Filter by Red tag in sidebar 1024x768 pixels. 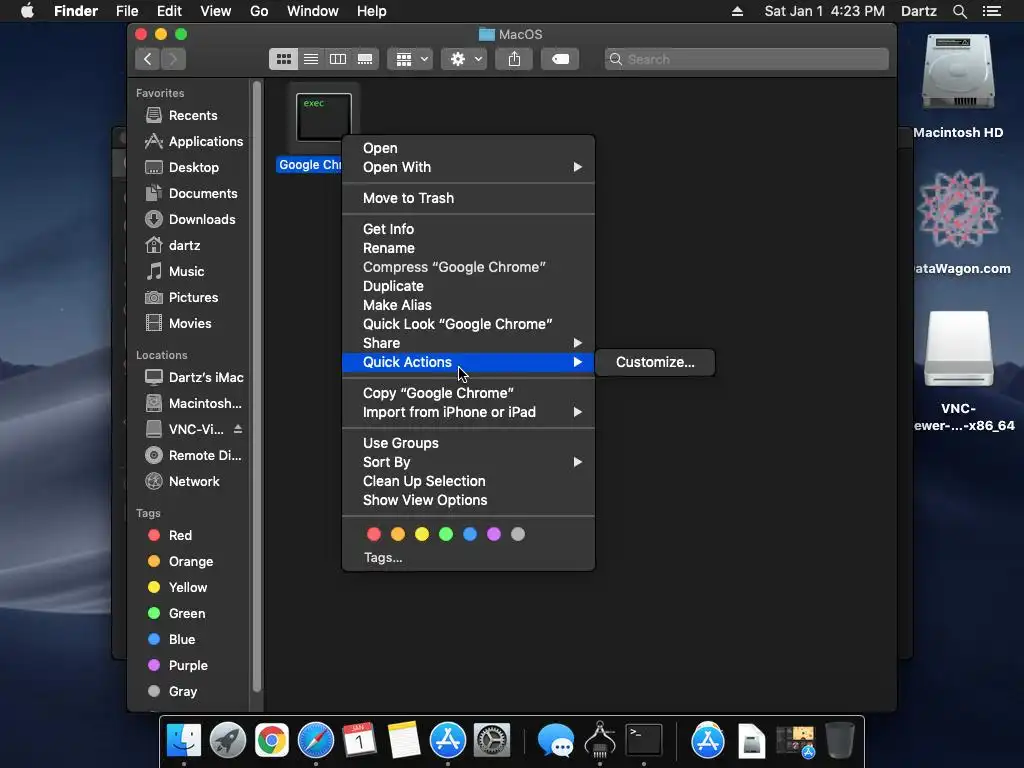pyautogui.click(x=170, y=536)
